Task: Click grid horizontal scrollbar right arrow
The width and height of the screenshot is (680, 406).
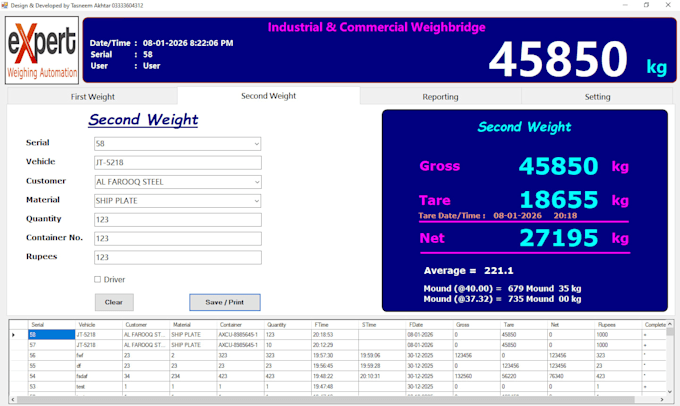Action: click(x=662, y=399)
